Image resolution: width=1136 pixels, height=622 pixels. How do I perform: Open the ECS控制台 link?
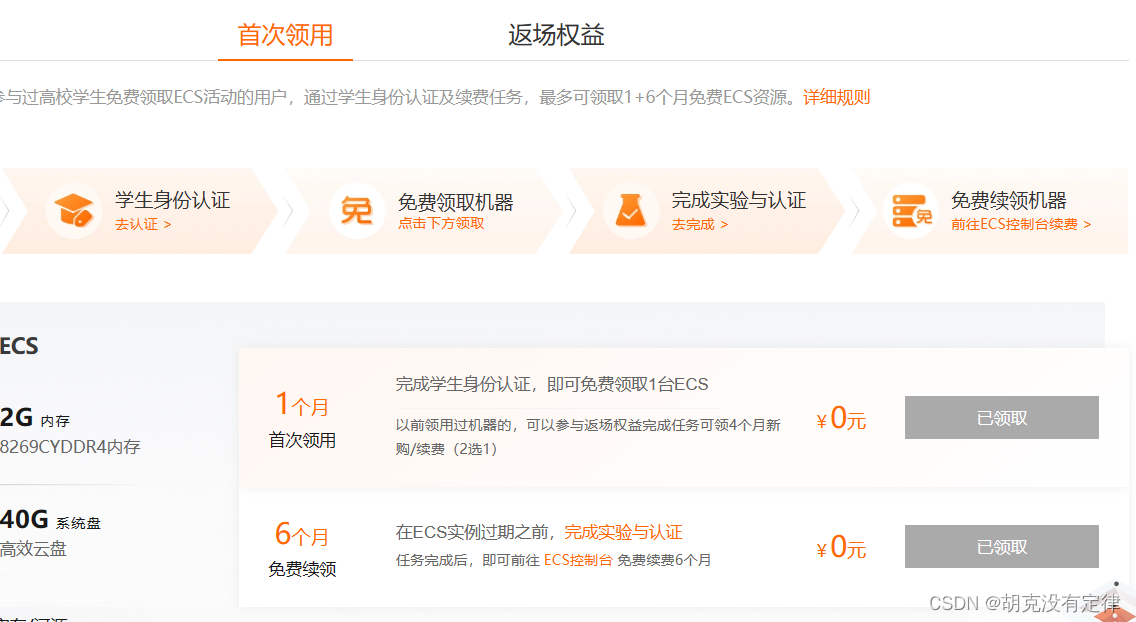(x=578, y=560)
